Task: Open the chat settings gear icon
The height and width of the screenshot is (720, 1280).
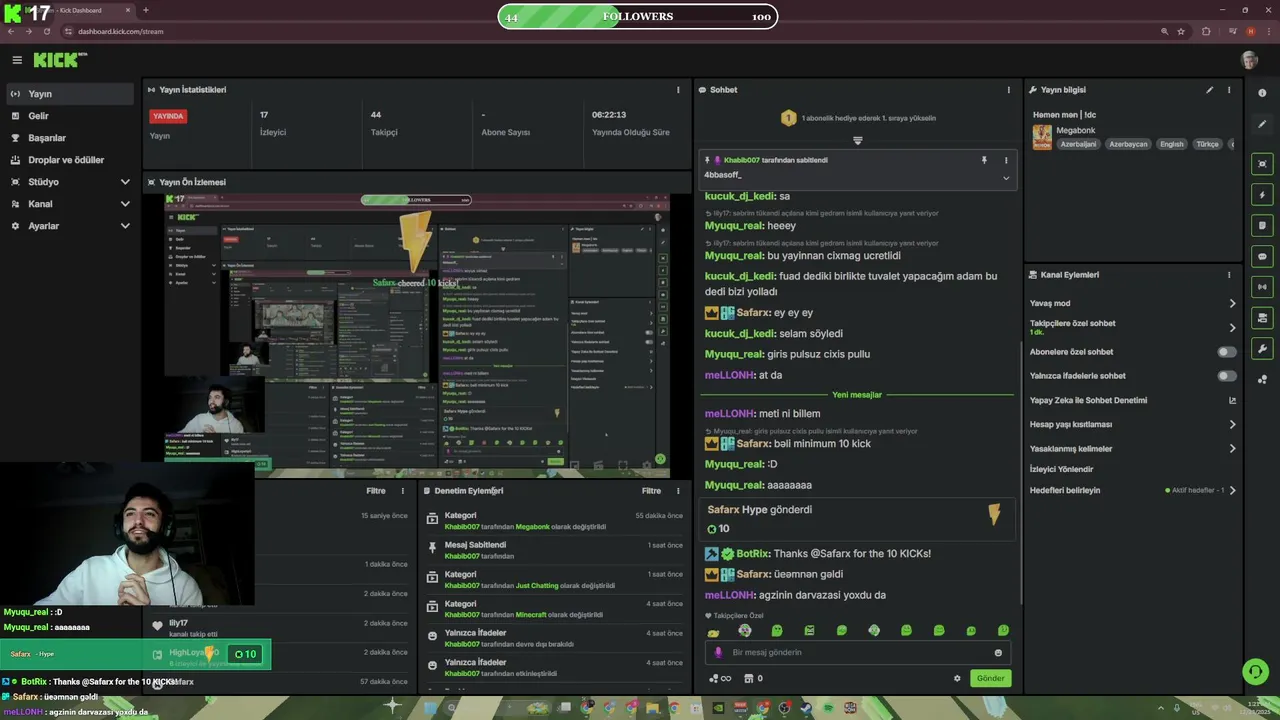Action: pyautogui.click(x=957, y=678)
